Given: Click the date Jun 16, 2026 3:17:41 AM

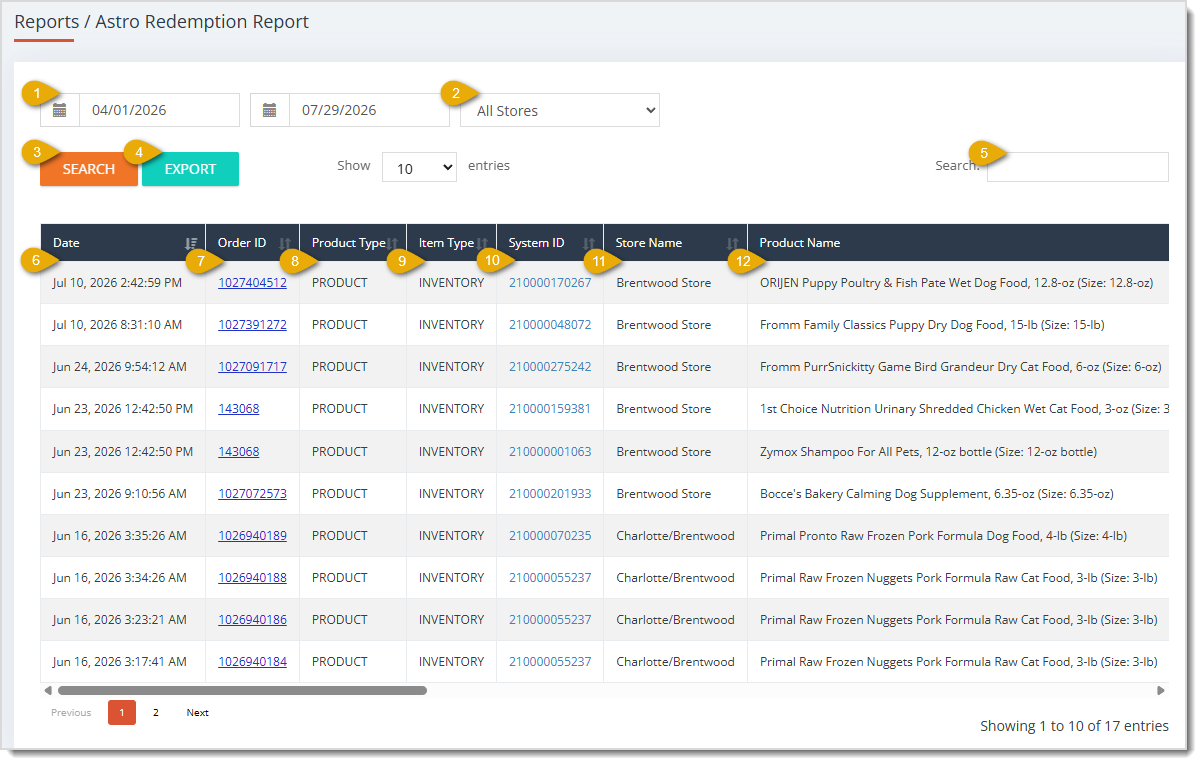Looking at the screenshot, I should point(120,662).
